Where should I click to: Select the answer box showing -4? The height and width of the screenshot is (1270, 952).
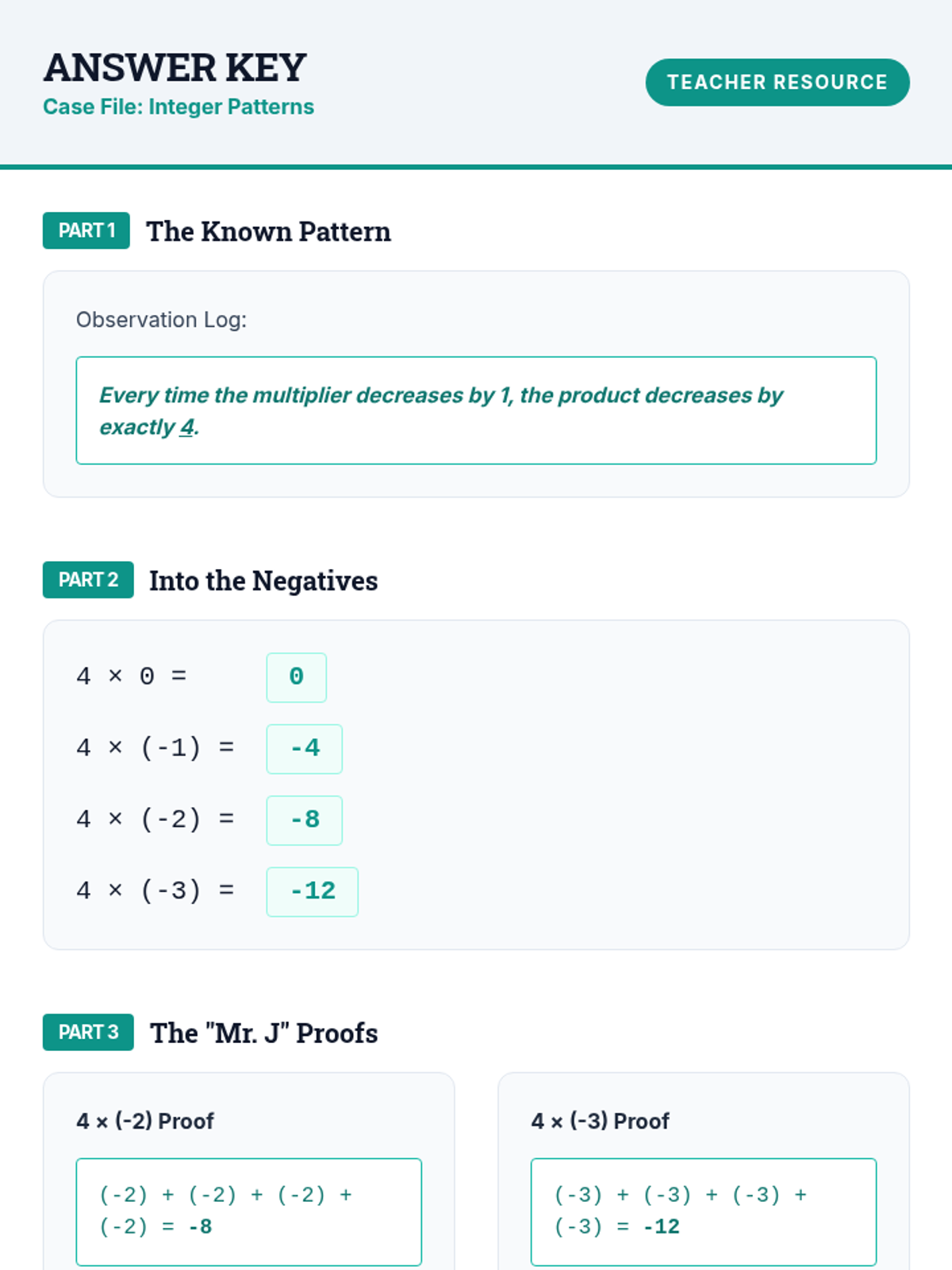point(304,749)
